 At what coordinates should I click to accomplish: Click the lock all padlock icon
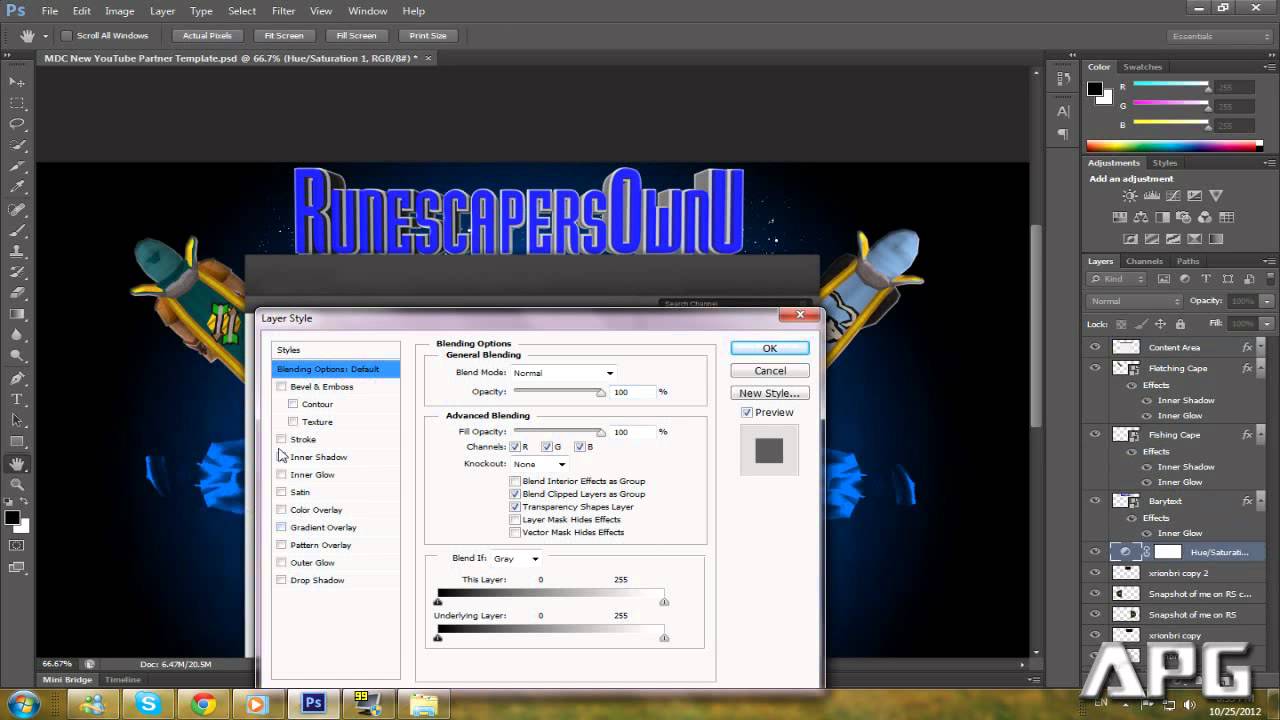click(x=1180, y=324)
